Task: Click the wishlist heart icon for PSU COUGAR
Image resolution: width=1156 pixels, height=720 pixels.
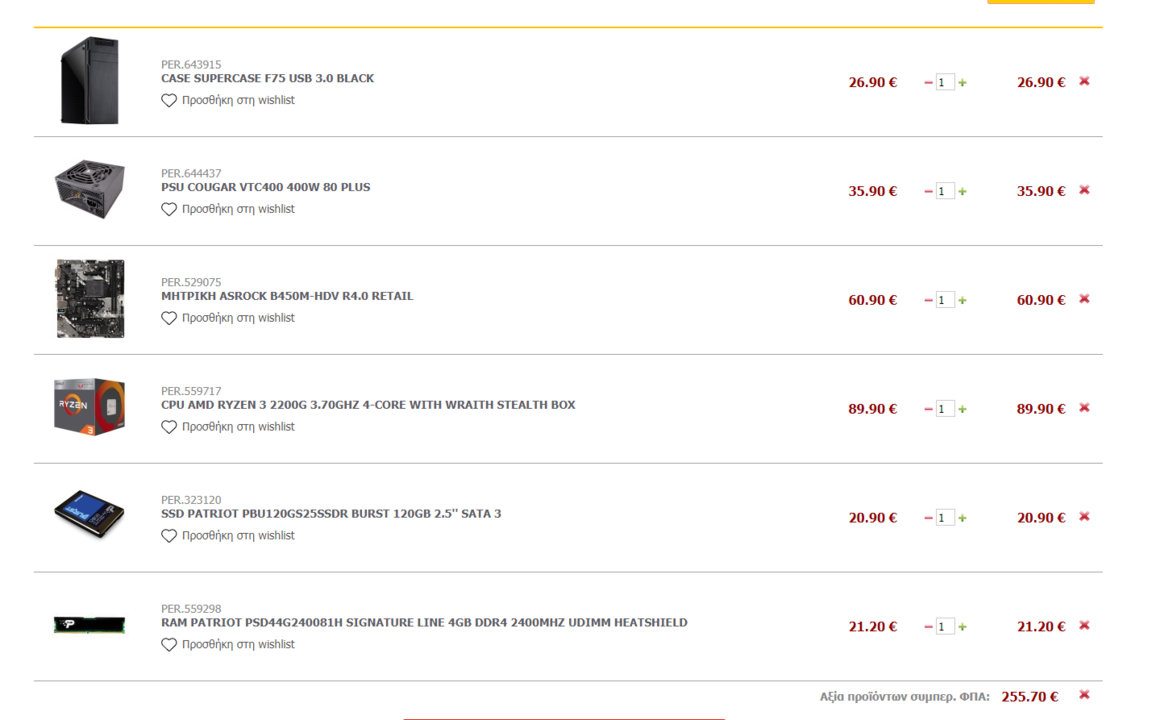Action: click(x=169, y=209)
